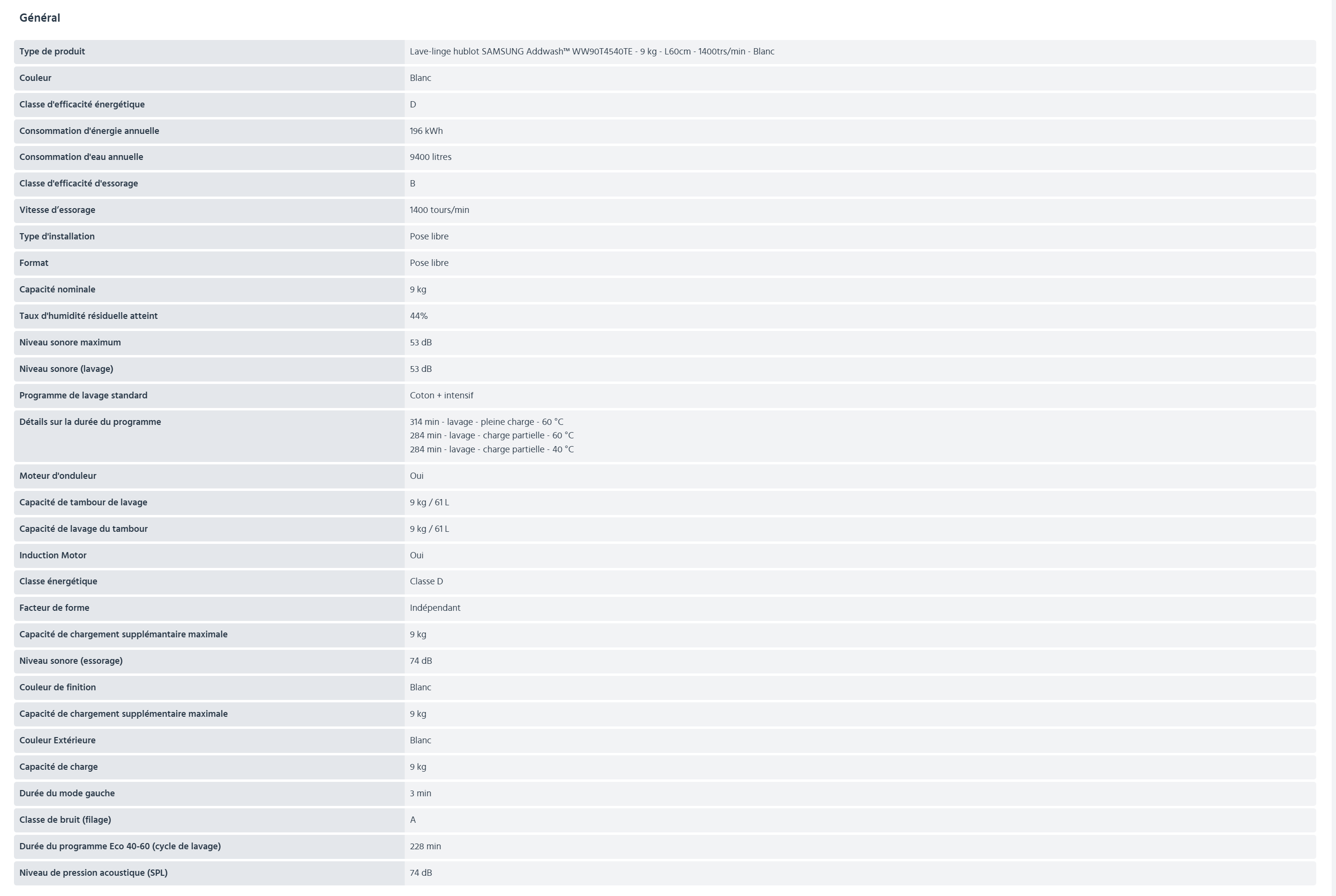Click the 'Couleur de finition' label

tap(57, 687)
